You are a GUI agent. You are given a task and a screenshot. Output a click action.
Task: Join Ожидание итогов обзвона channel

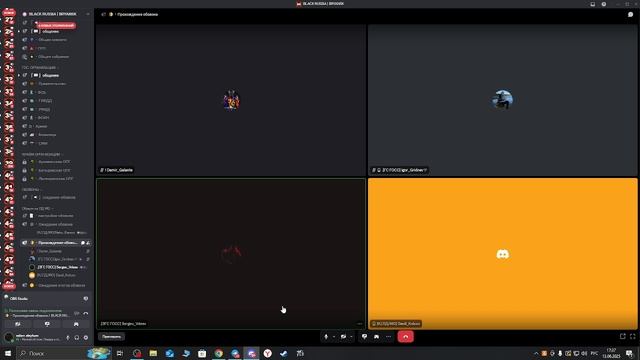(56, 285)
